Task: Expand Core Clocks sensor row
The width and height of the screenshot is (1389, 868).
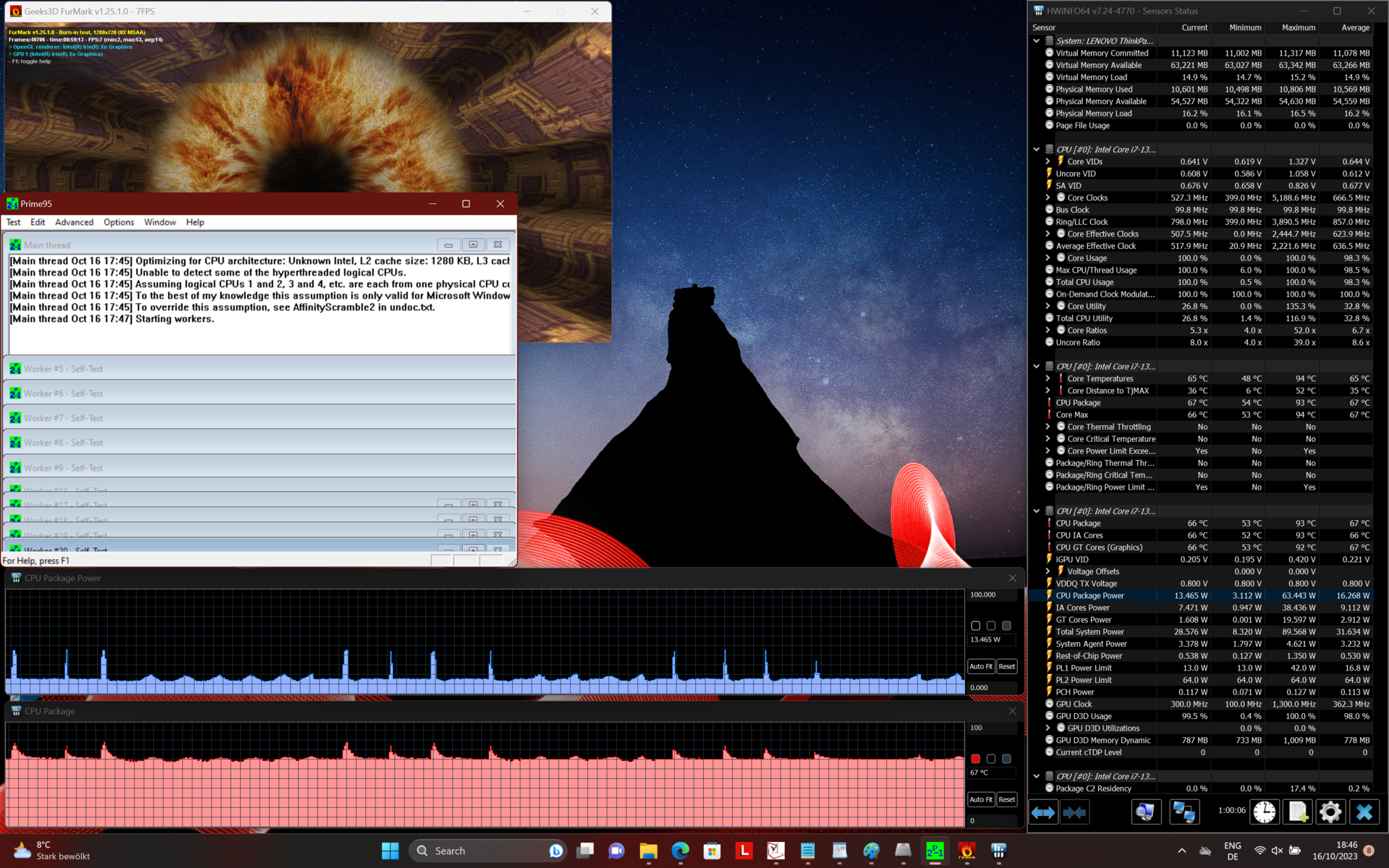Action: coord(1048,197)
